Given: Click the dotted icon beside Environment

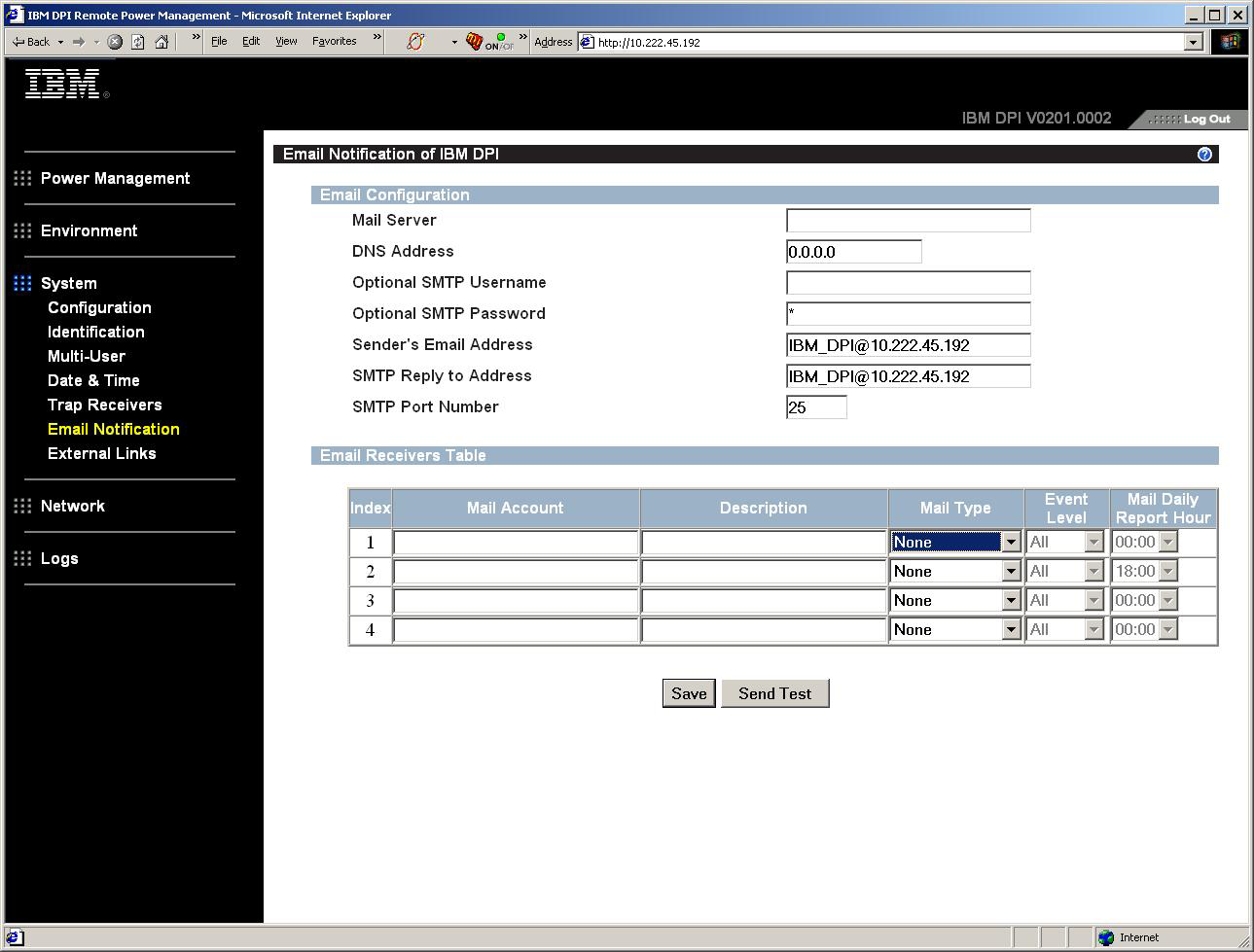Looking at the screenshot, I should (22, 230).
